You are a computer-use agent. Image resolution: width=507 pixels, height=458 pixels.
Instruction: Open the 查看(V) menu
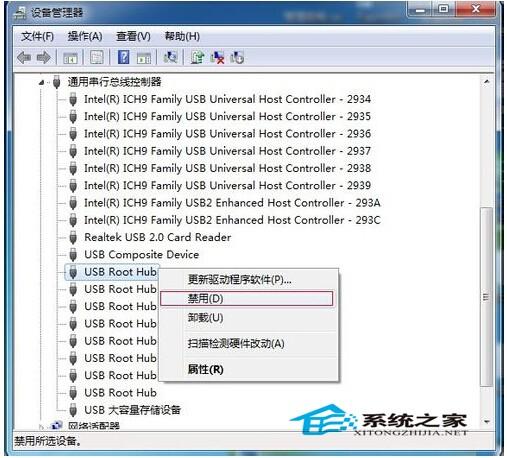coord(133,36)
